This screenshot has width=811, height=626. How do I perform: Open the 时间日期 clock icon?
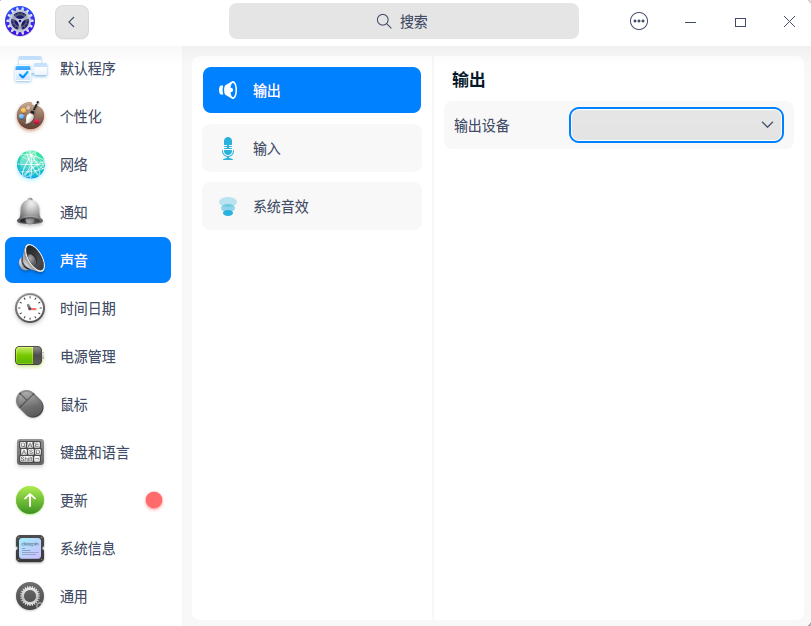30,308
